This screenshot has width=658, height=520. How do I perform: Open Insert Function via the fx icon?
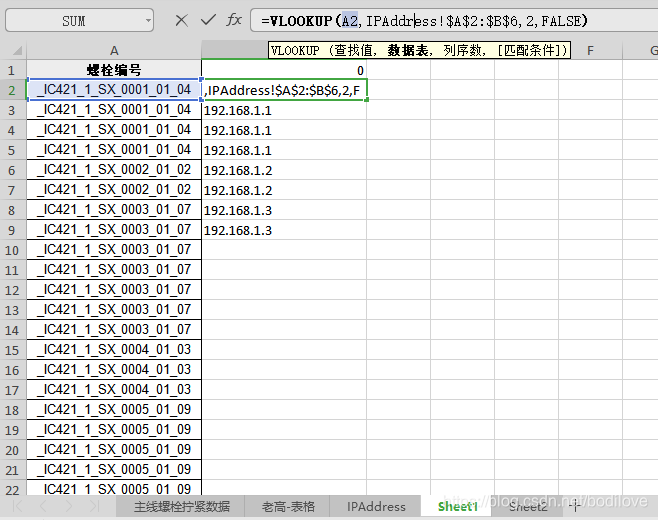click(x=234, y=20)
